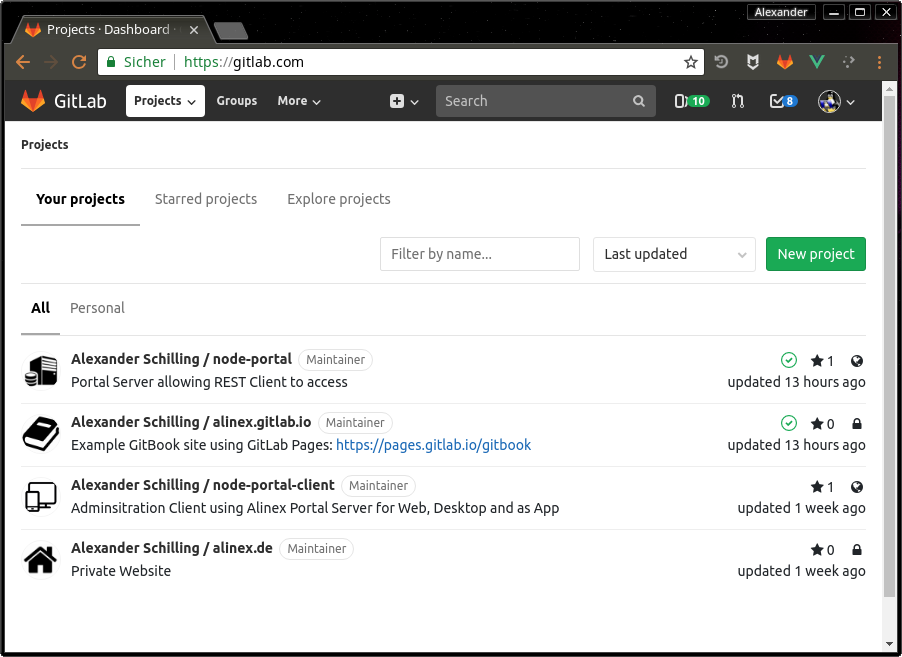Click the search magnifier icon
The image size is (902, 657).
639,101
